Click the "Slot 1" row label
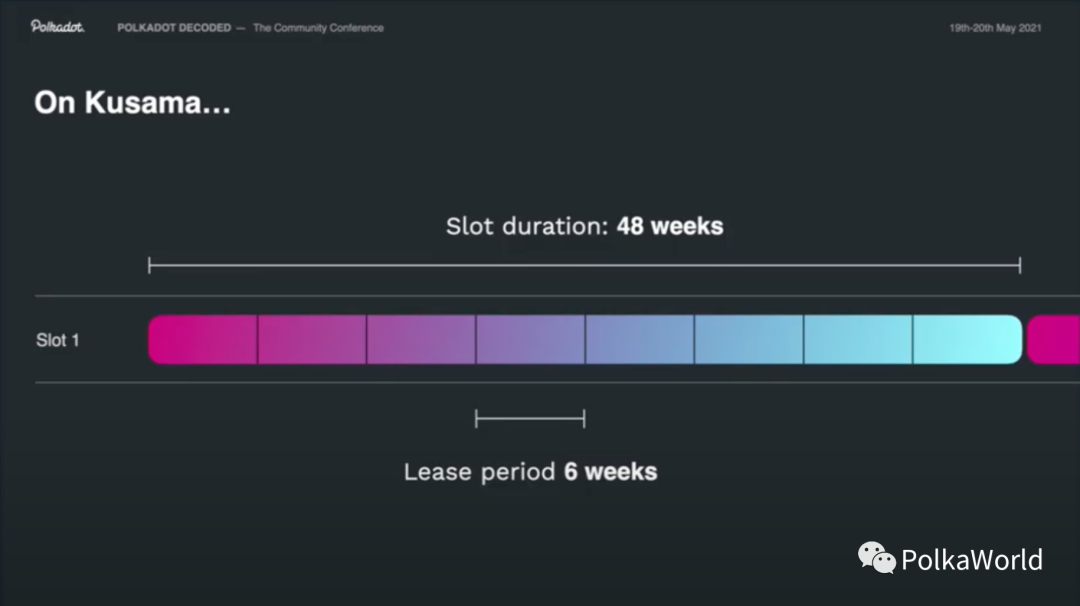This screenshot has width=1080, height=606. click(58, 340)
